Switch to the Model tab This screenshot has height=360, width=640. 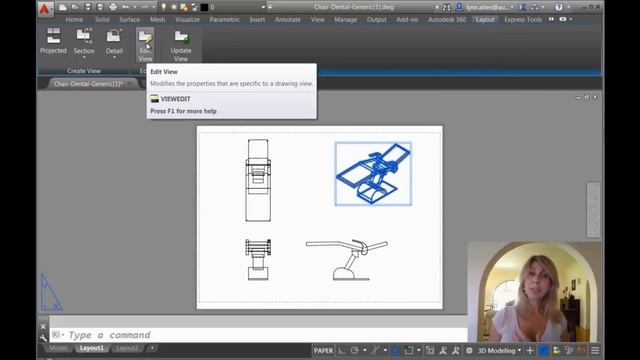coord(58,348)
